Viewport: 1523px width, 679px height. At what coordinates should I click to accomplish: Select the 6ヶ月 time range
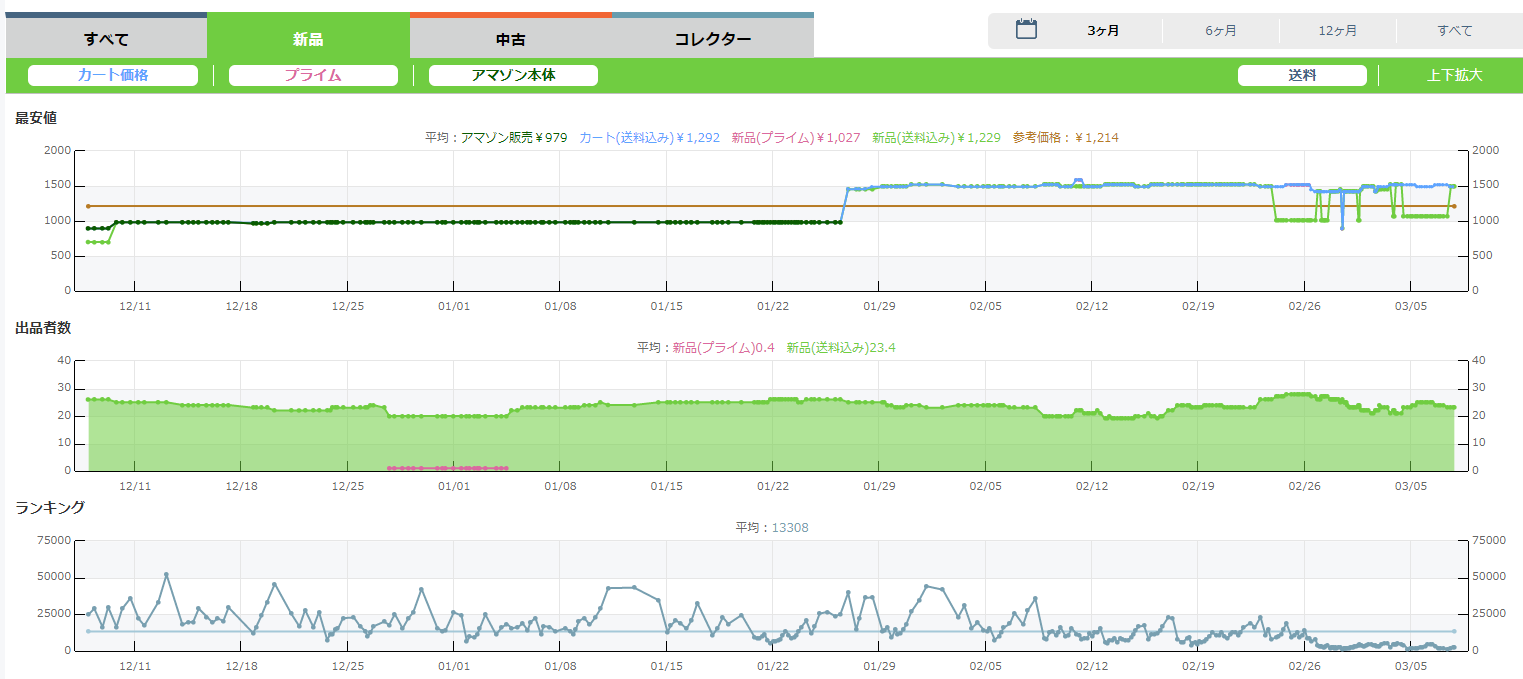point(1221,31)
